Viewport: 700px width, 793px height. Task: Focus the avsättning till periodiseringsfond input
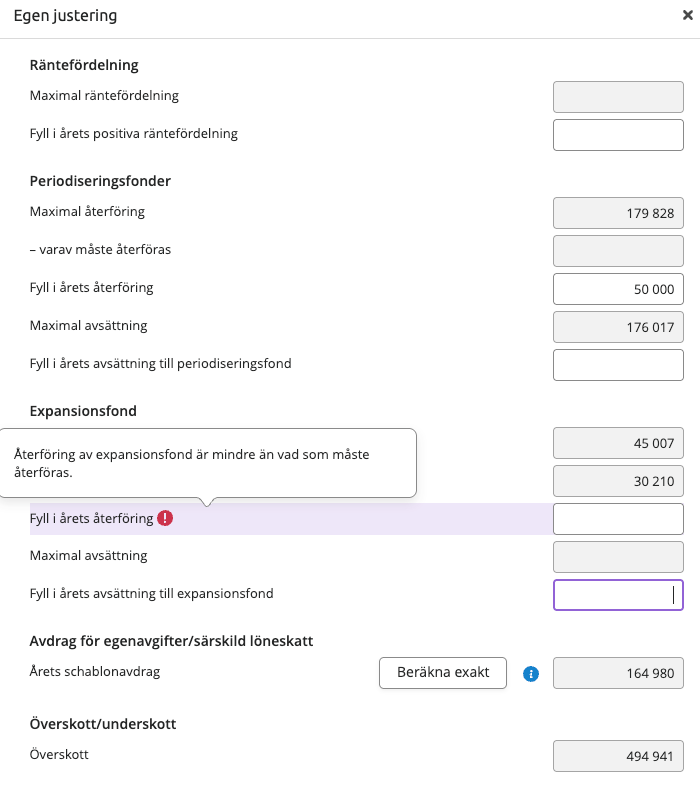click(618, 364)
